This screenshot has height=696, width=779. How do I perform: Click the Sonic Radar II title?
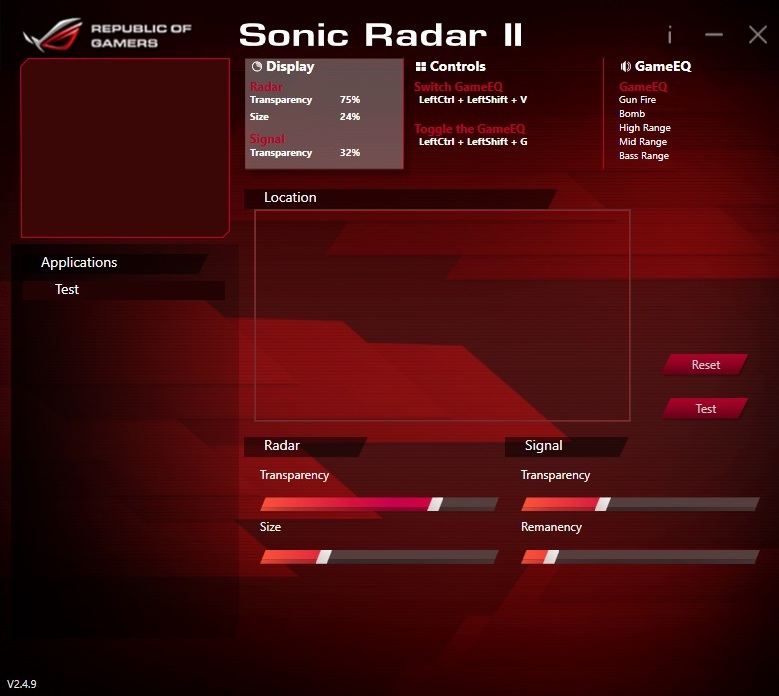pyautogui.click(x=381, y=35)
